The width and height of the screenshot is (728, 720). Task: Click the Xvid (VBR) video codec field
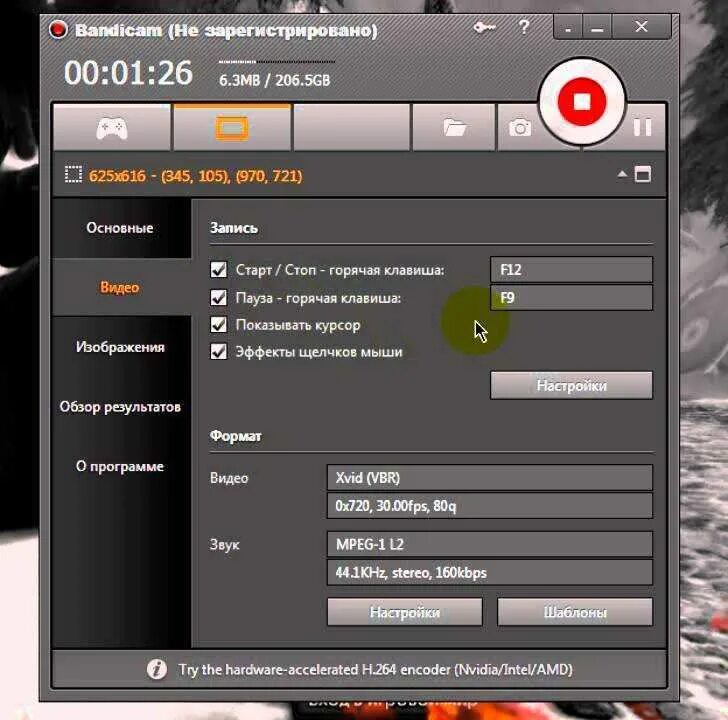(490, 478)
